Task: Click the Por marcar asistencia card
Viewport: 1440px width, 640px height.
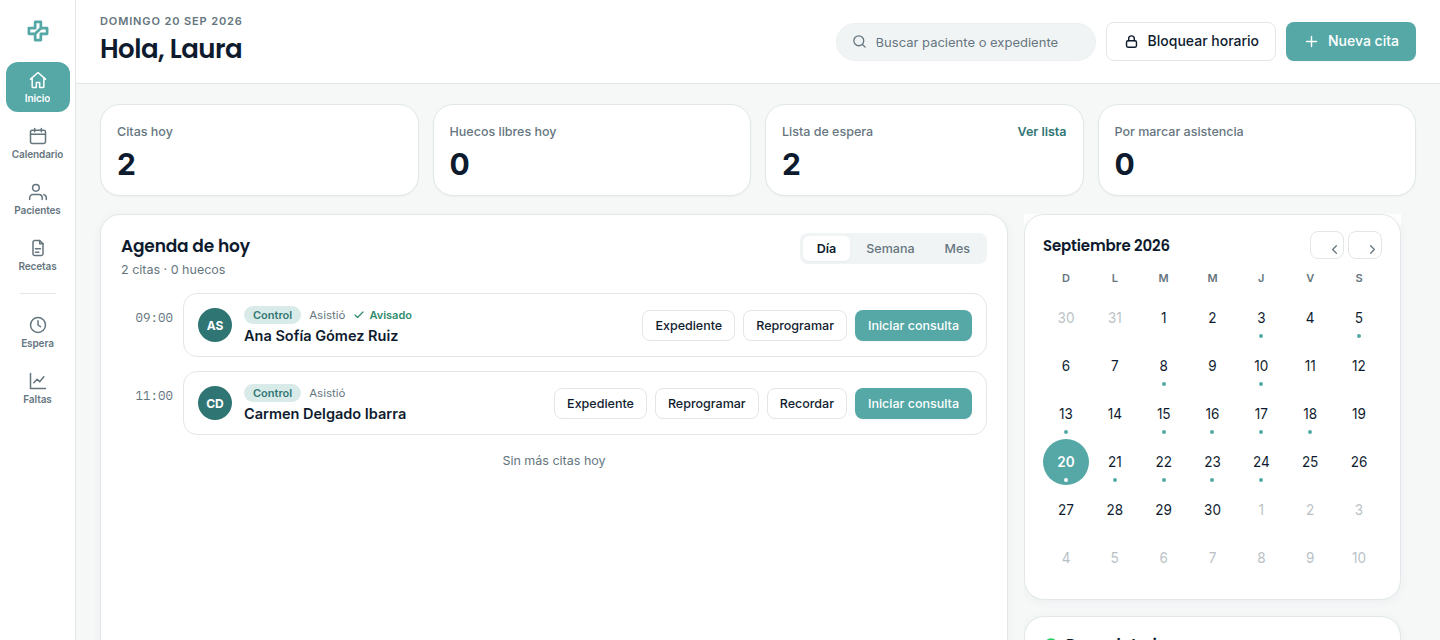Action: (1257, 150)
